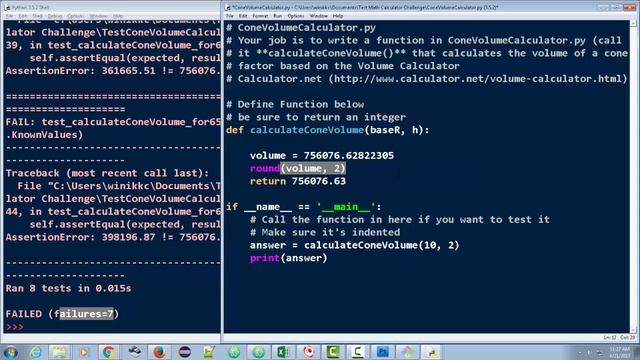Open Window menu in the editor window

[x=318, y=16]
